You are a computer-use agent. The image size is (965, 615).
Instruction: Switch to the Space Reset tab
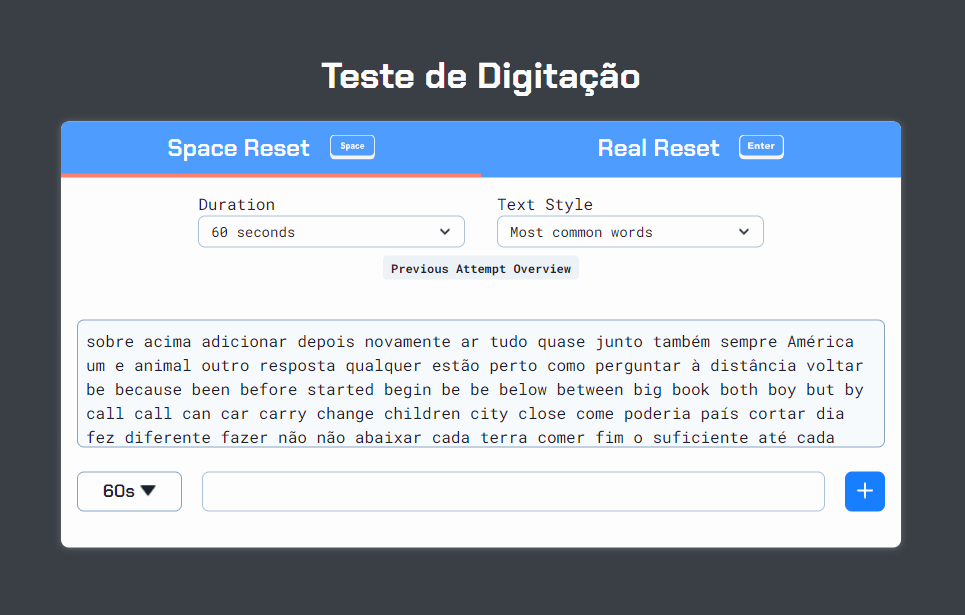(x=238, y=148)
